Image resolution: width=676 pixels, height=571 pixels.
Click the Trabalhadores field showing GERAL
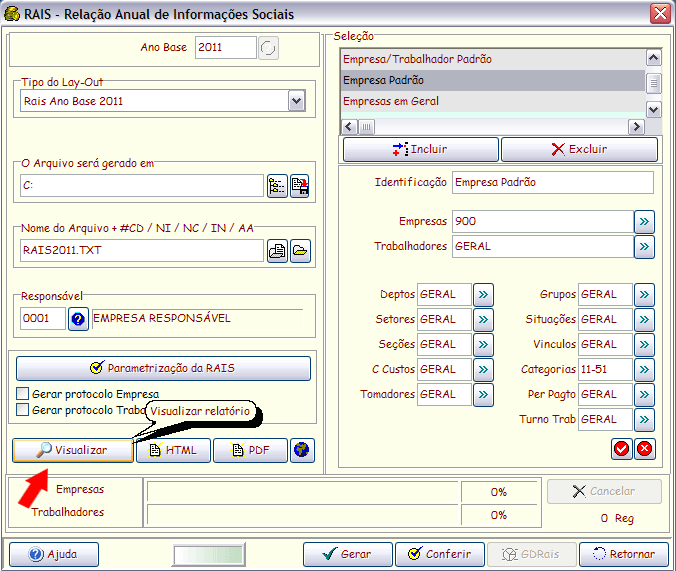click(543, 247)
